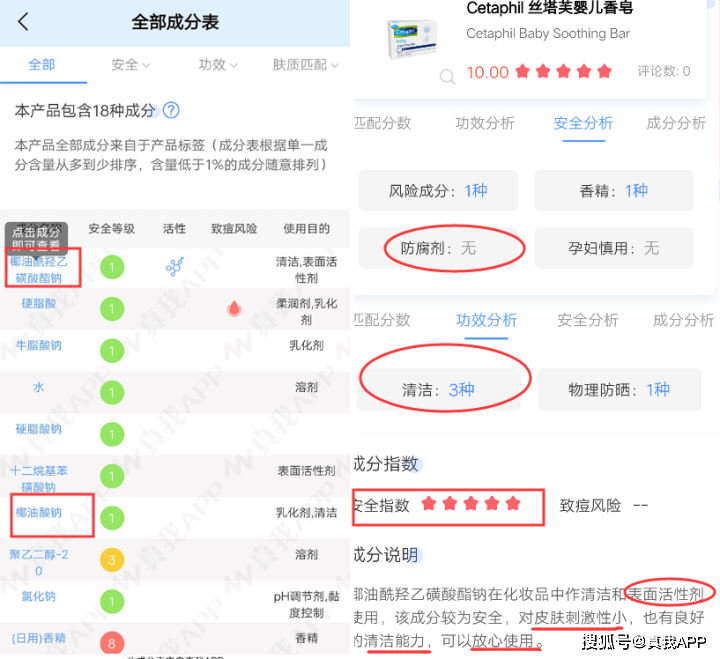Tap the 风险成分: 1种 card
Screen dimensions: 720x659
438,191
